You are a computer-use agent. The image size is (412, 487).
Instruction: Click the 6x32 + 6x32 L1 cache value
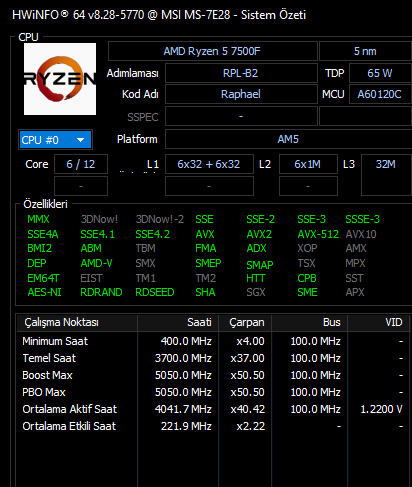click(209, 164)
